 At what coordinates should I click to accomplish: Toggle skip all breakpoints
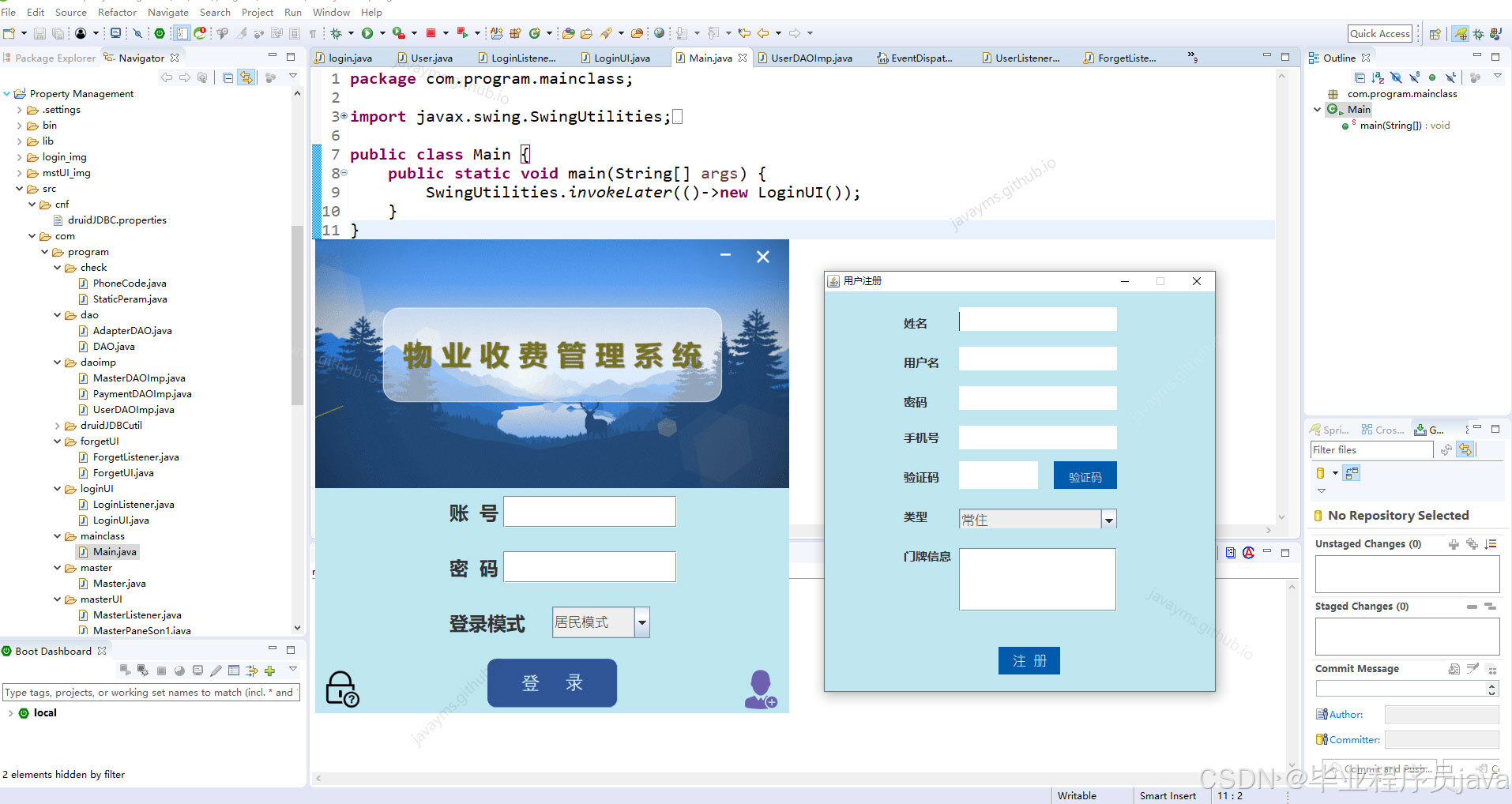click(x=139, y=32)
